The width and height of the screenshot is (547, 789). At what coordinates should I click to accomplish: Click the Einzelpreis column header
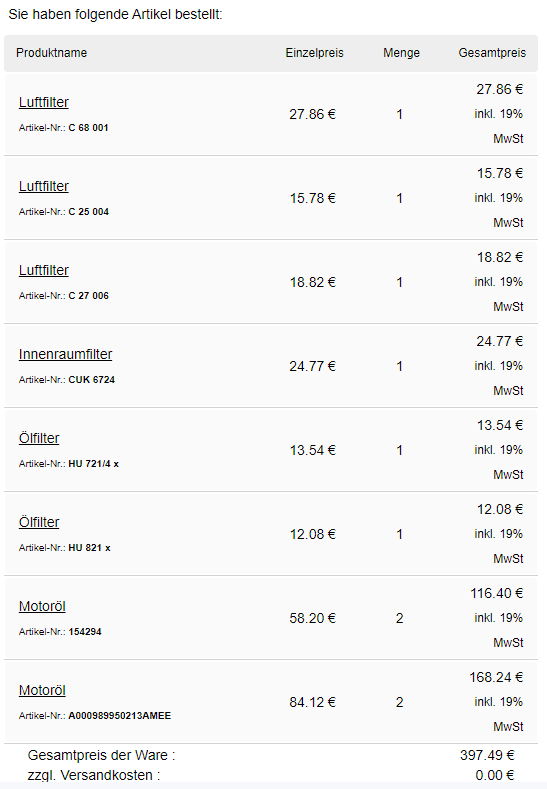tap(315, 53)
